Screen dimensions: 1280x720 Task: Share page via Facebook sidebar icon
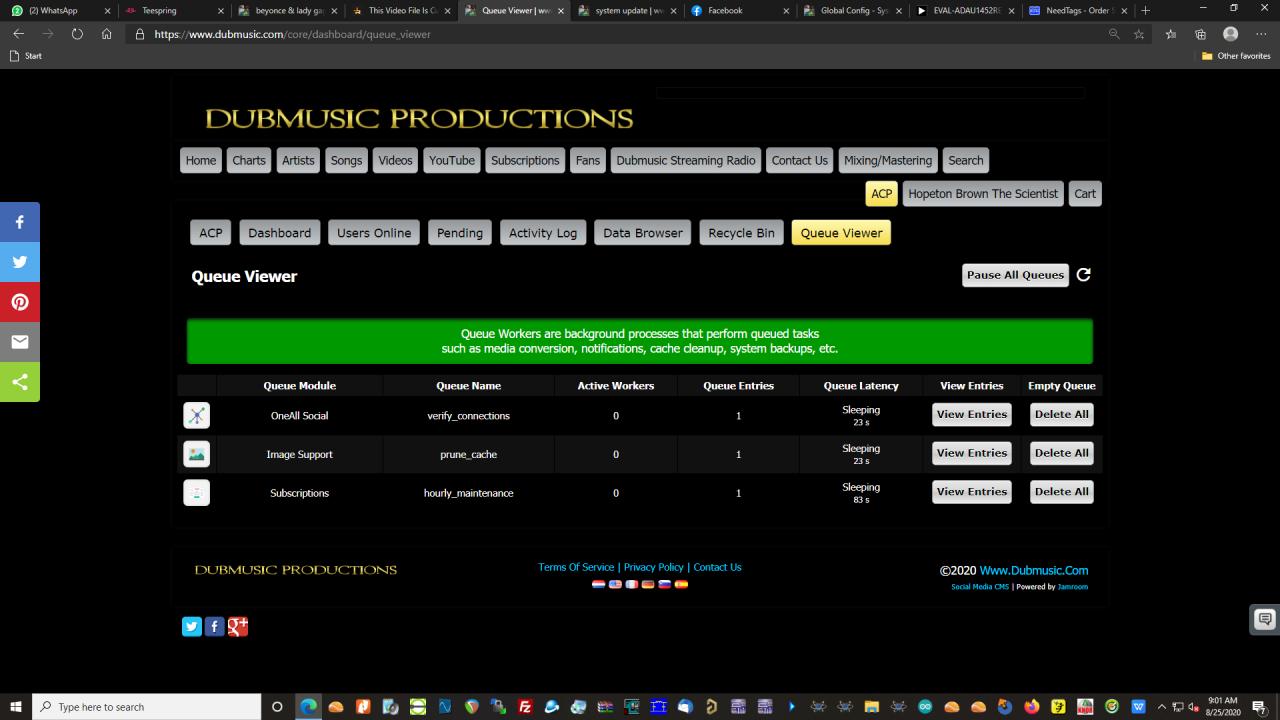(20, 222)
